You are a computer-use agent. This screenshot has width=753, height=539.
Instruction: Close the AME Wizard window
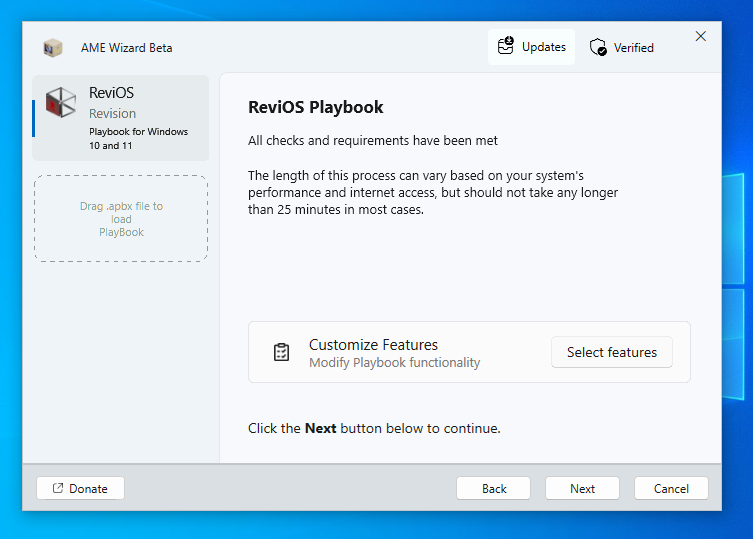tap(701, 36)
